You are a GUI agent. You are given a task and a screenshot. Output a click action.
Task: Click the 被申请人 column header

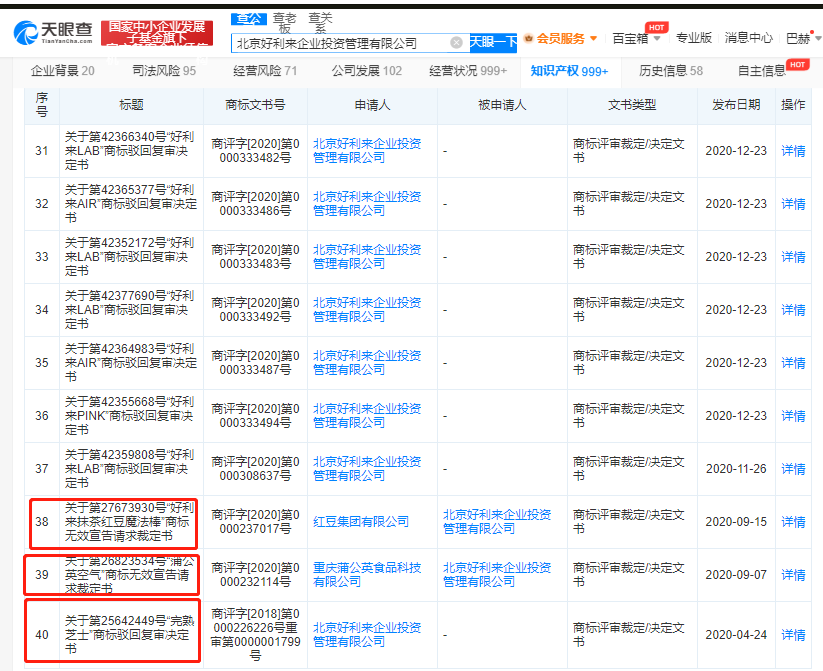[502, 105]
